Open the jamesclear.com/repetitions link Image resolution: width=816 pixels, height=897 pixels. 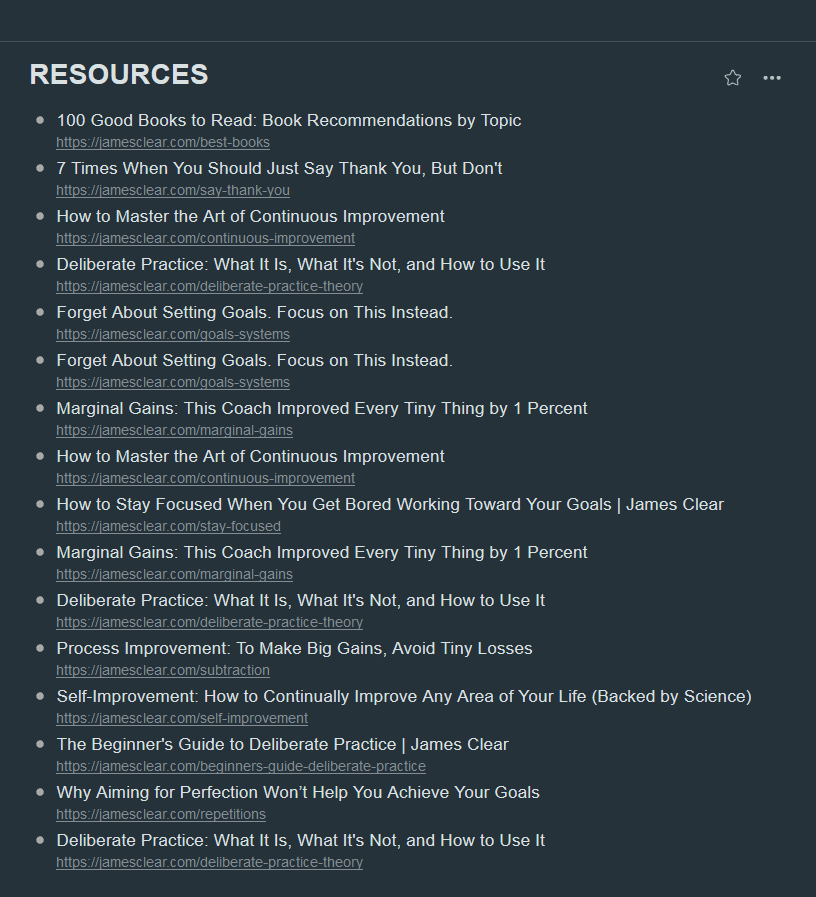(161, 814)
